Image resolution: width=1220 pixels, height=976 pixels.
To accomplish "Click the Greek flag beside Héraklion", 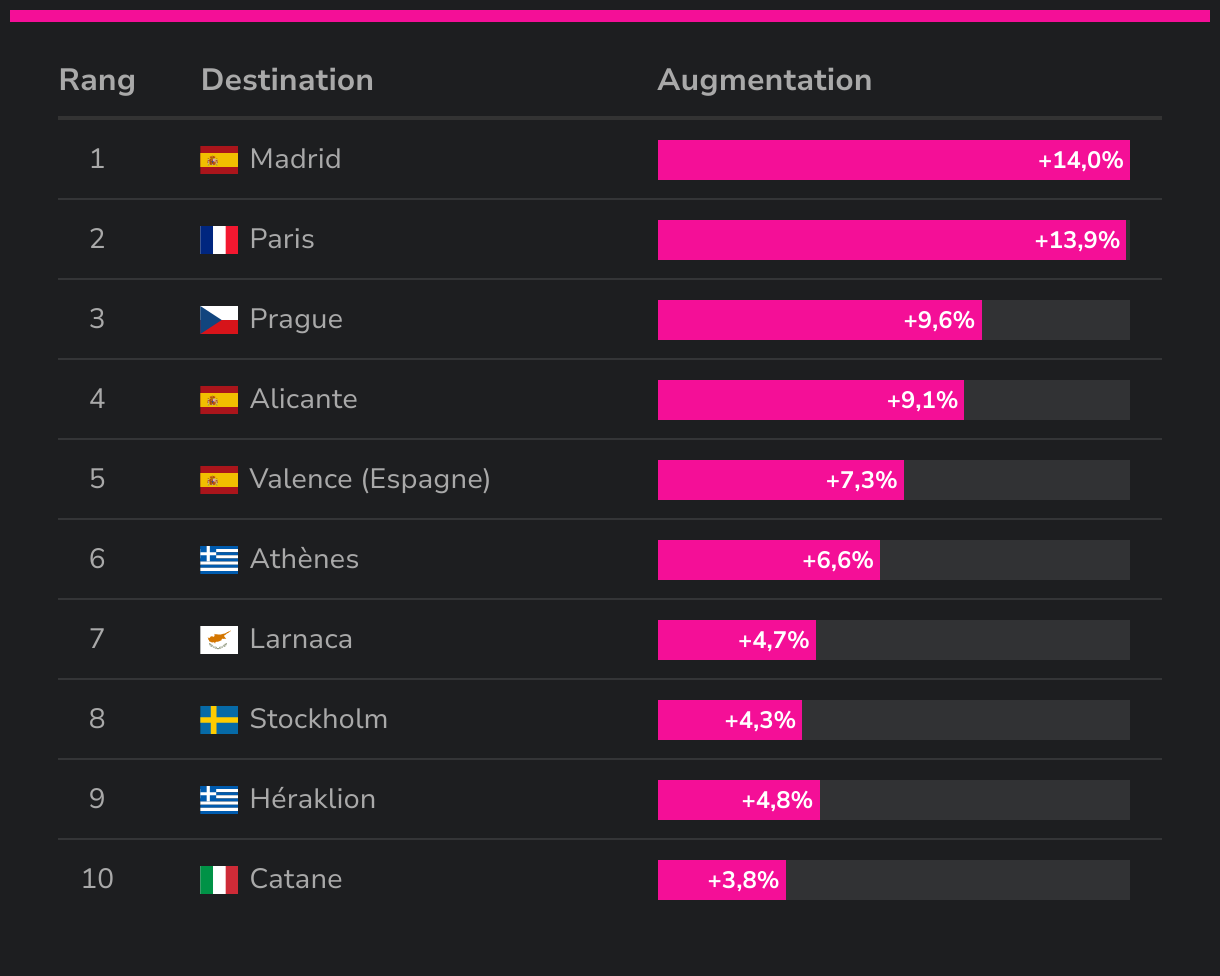I will (x=219, y=800).
